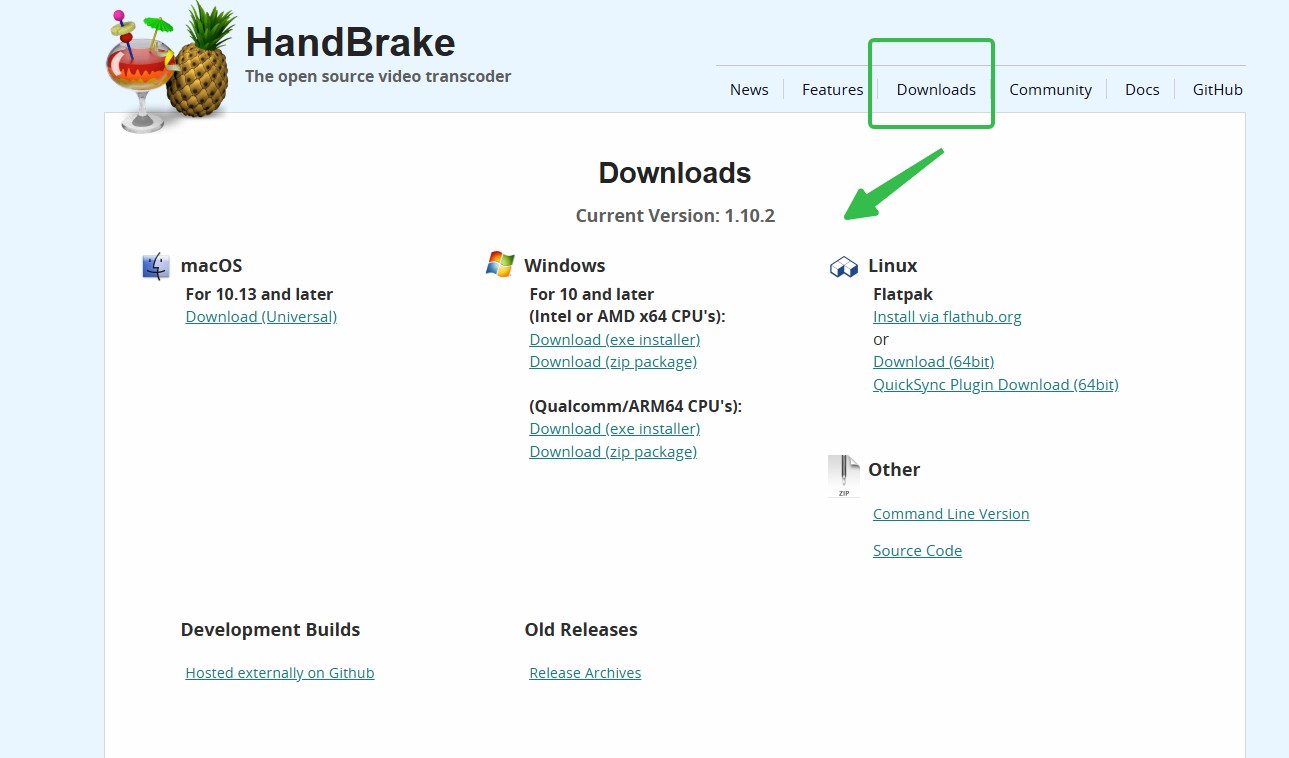Click the Linux Flatpak cube icon
The image size is (1289, 758).
844,267
